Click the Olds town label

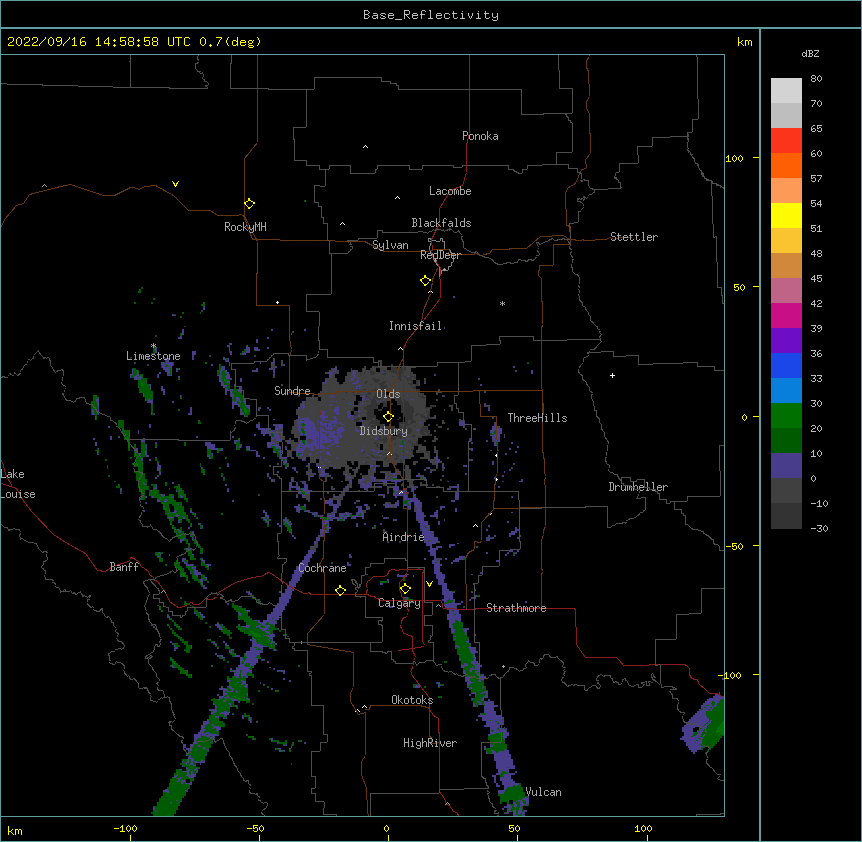click(388, 394)
